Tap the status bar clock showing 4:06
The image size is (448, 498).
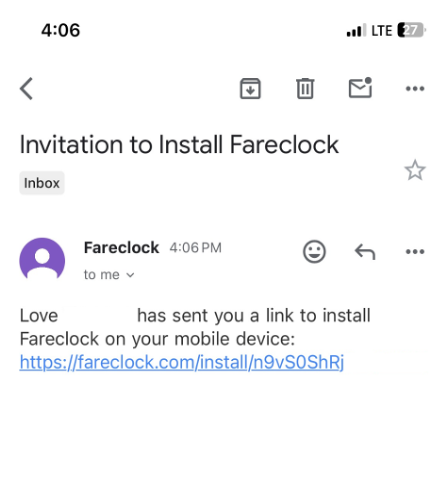click(61, 30)
